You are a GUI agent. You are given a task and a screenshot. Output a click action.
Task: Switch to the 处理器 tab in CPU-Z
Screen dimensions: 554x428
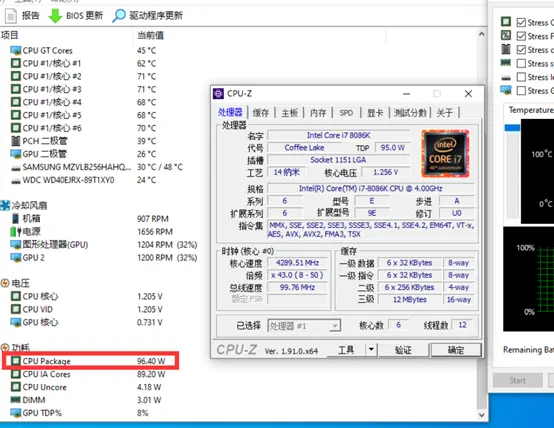coord(230,112)
